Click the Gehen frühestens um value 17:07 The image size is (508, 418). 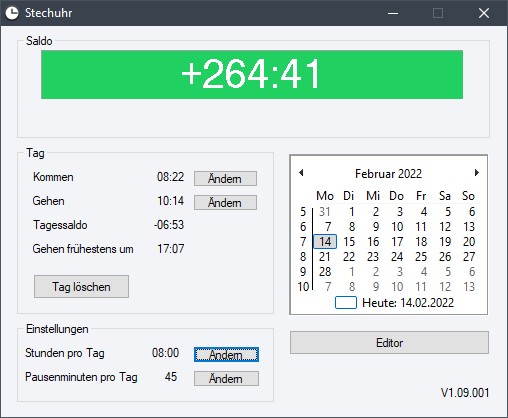(x=170, y=249)
